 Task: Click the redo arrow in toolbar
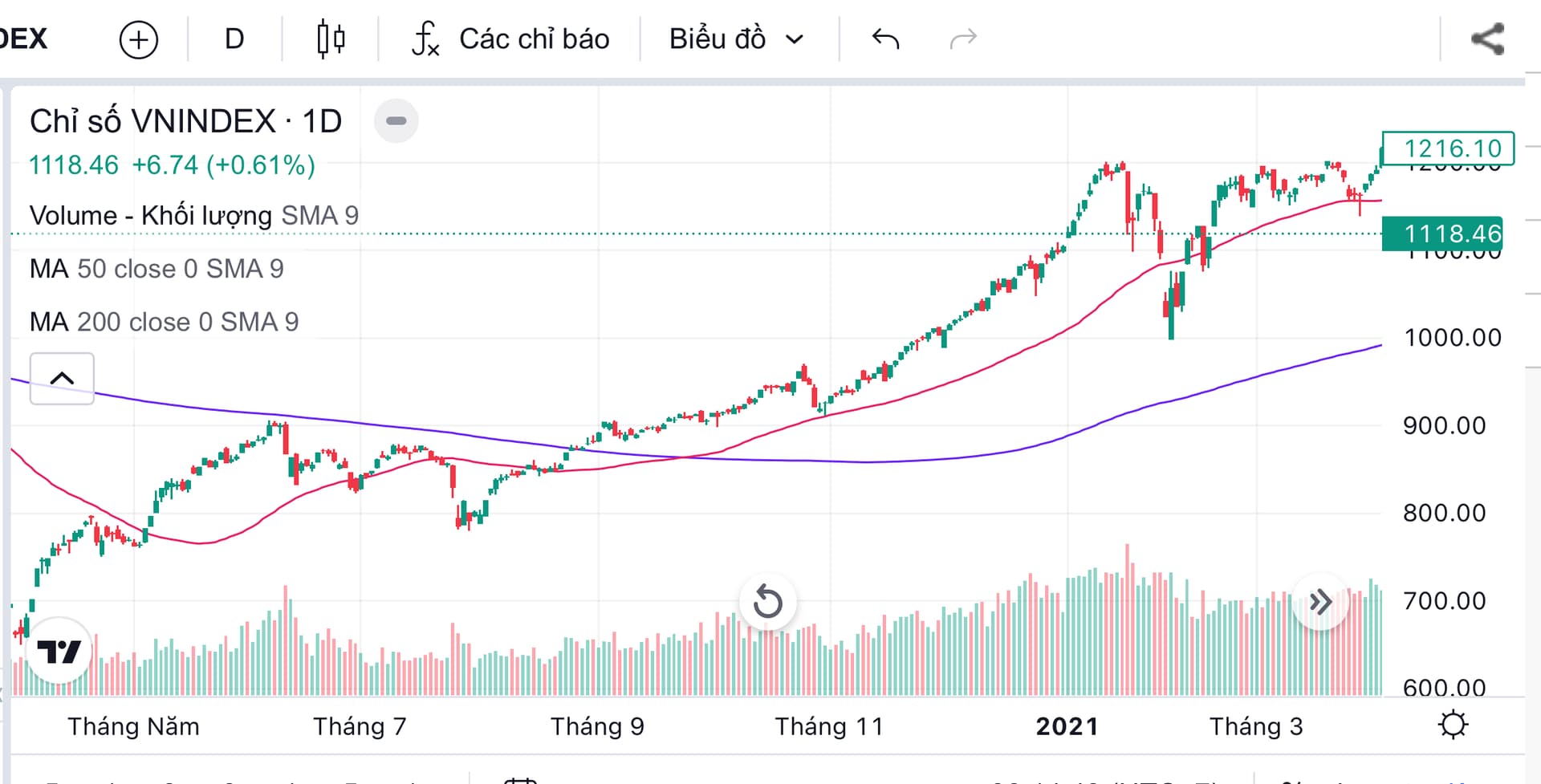[963, 39]
